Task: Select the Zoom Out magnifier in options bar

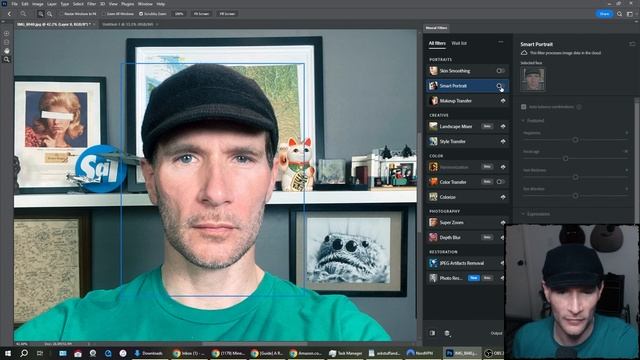Action: click(x=49, y=14)
